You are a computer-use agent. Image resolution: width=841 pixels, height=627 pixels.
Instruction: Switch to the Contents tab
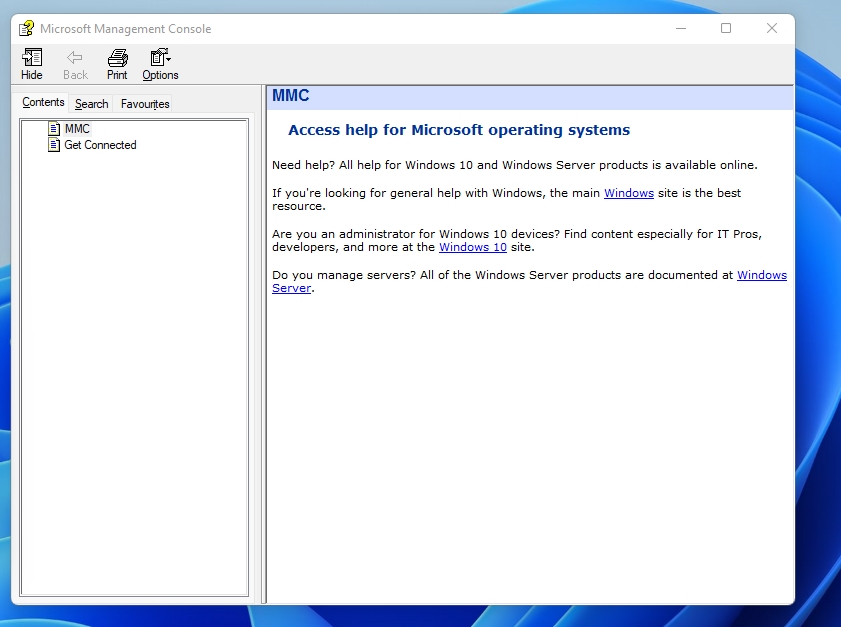click(x=43, y=103)
